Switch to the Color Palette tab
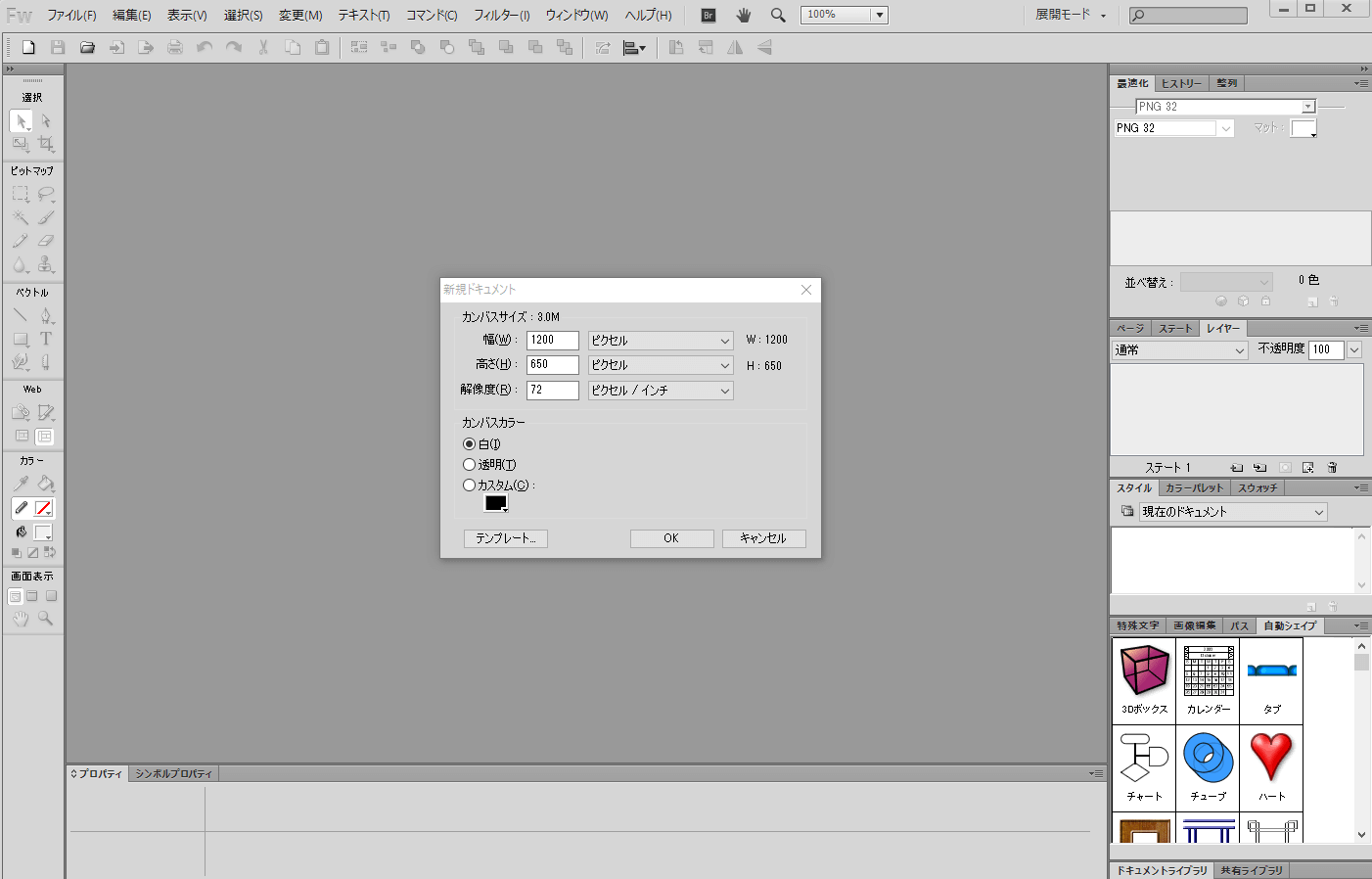The height and width of the screenshot is (879, 1372). (1194, 487)
